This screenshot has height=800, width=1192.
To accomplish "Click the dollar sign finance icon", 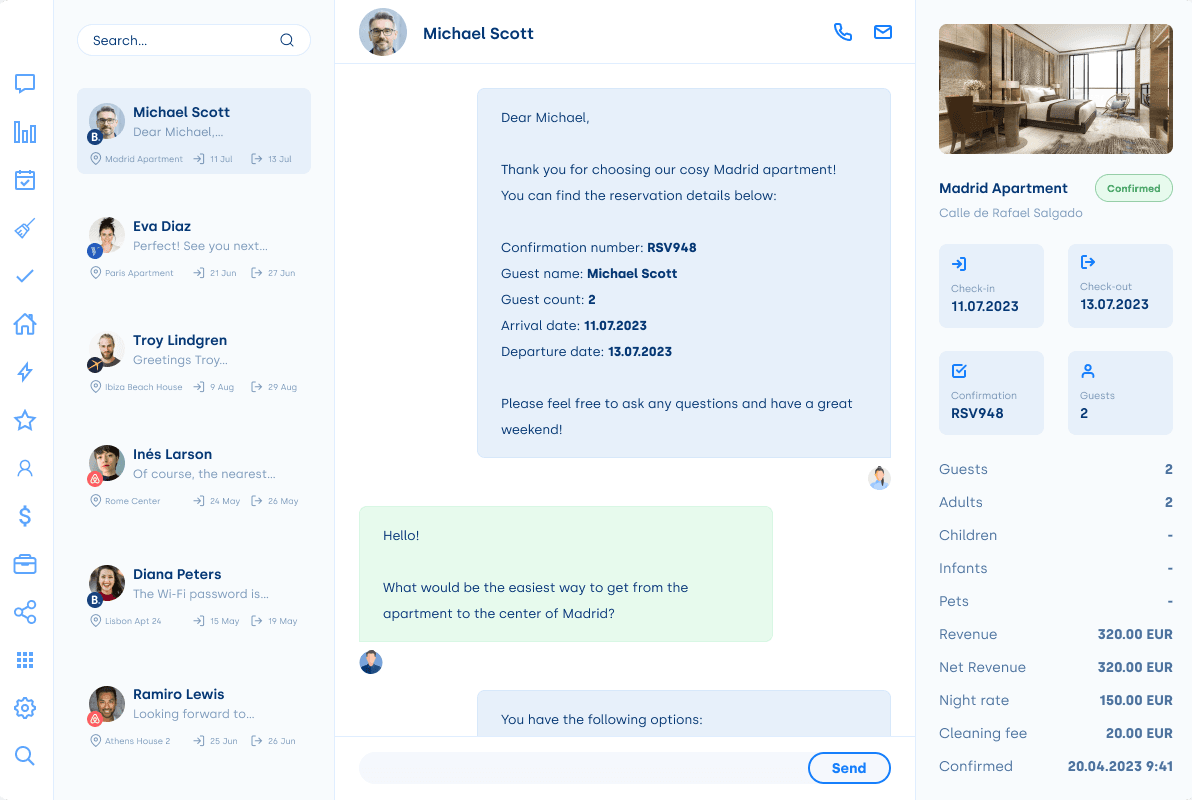I will coord(25,516).
